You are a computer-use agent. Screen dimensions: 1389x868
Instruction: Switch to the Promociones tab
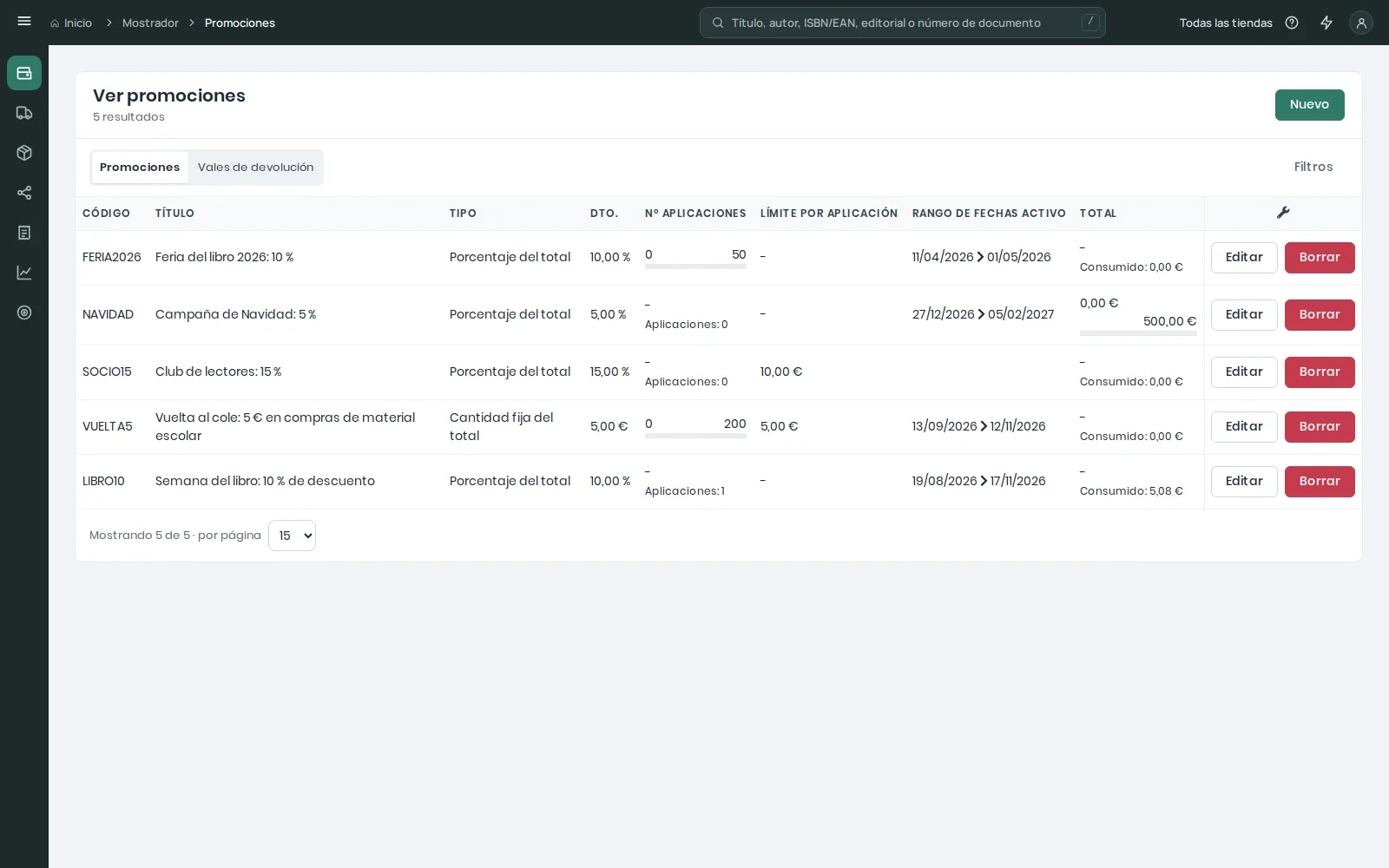click(x=140, y=168)
